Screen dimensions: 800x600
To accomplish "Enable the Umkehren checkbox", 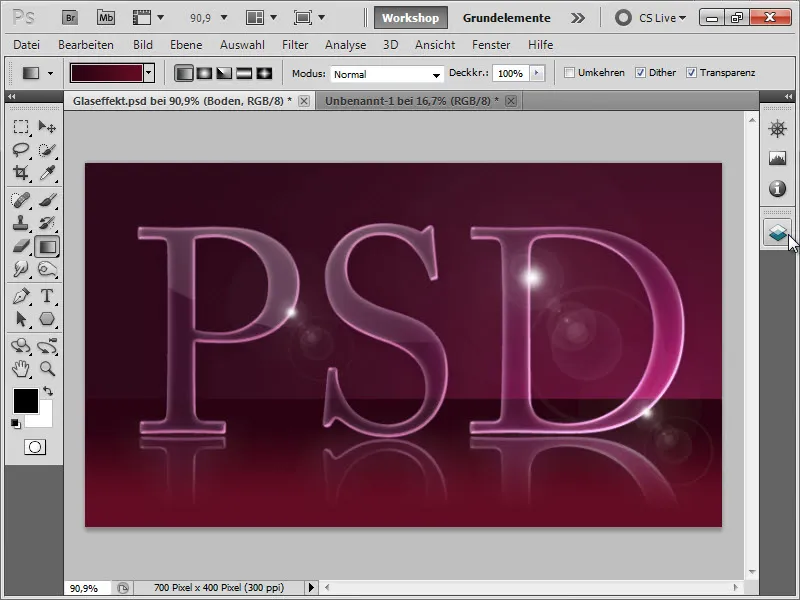I will [x=569, y=73].
